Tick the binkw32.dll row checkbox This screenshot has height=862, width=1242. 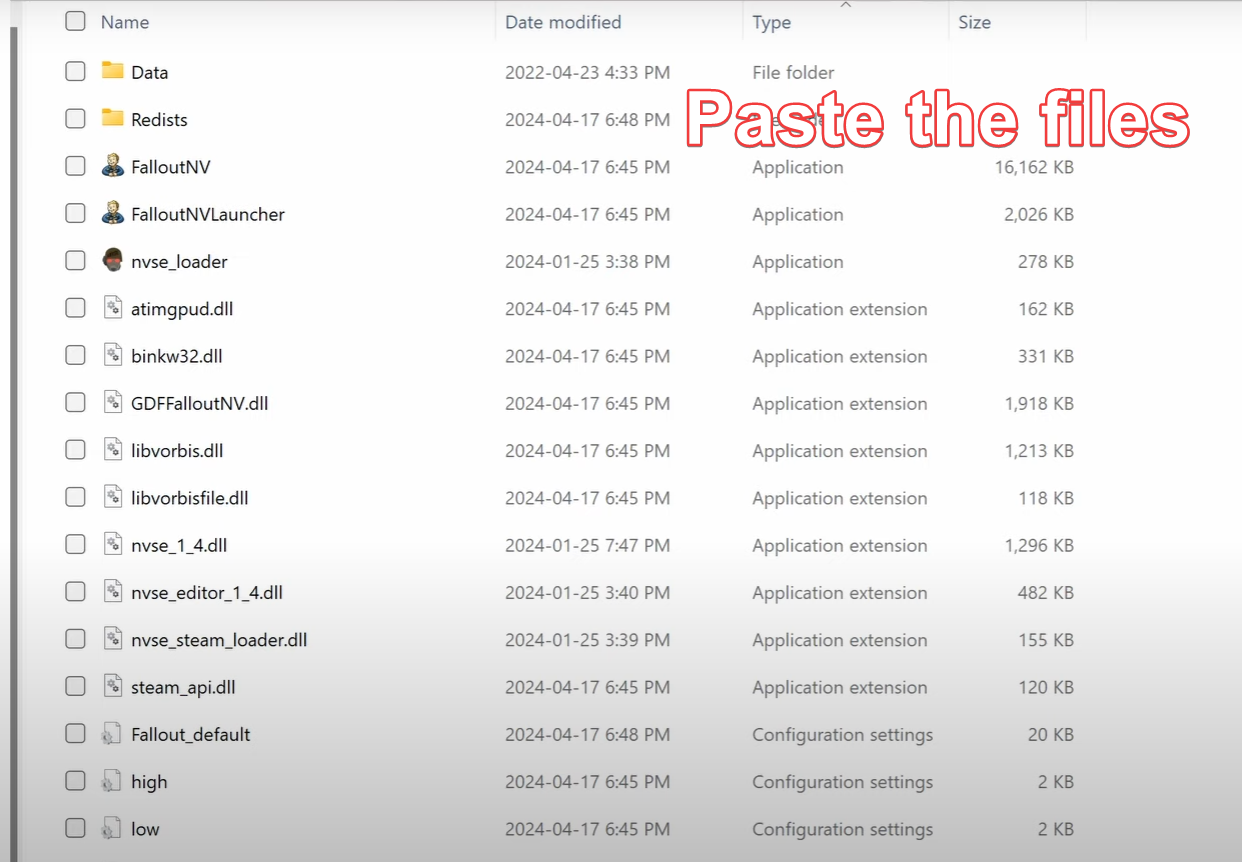[75, 355]
